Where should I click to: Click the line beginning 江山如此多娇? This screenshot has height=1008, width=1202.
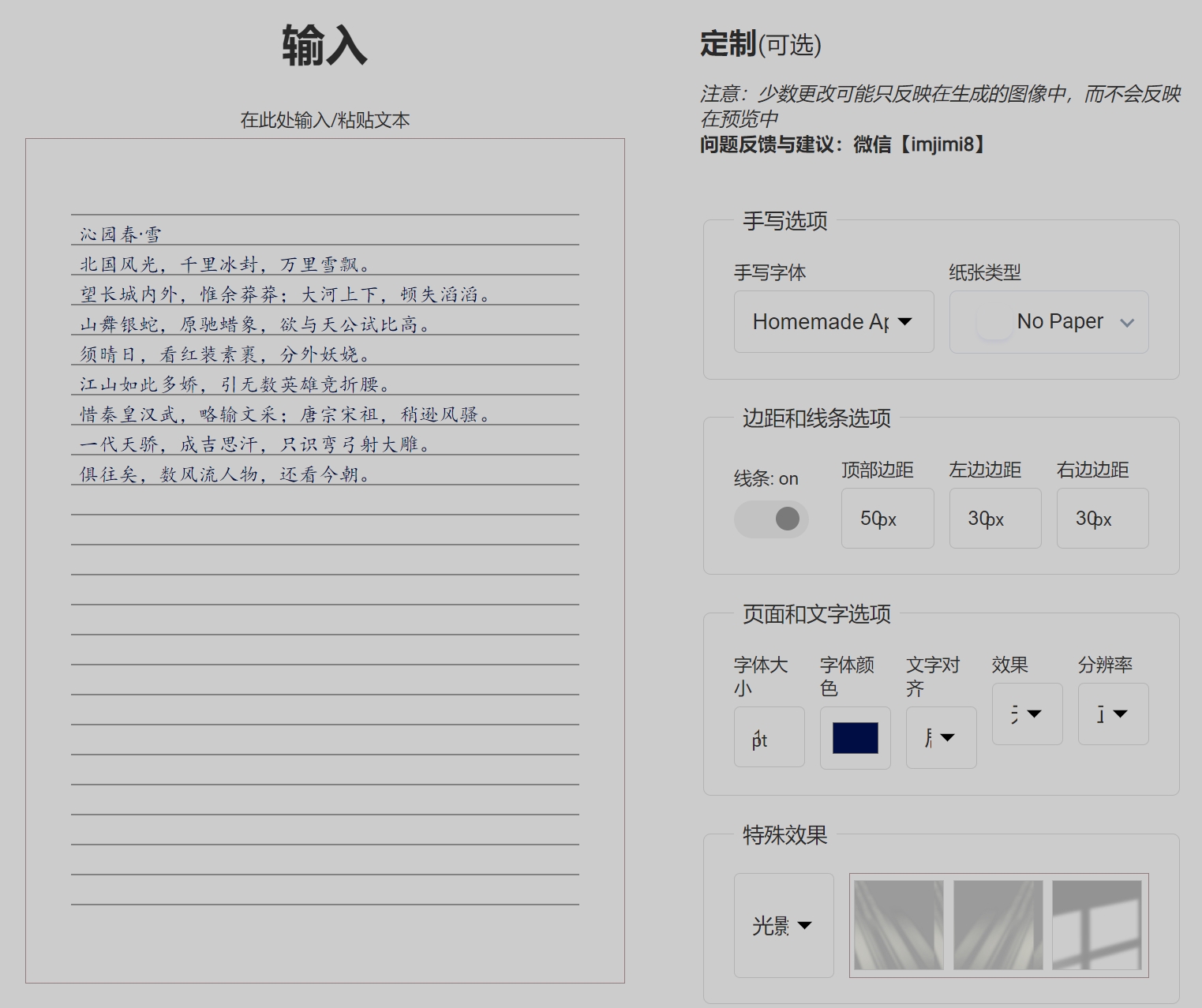coord(235,384)
